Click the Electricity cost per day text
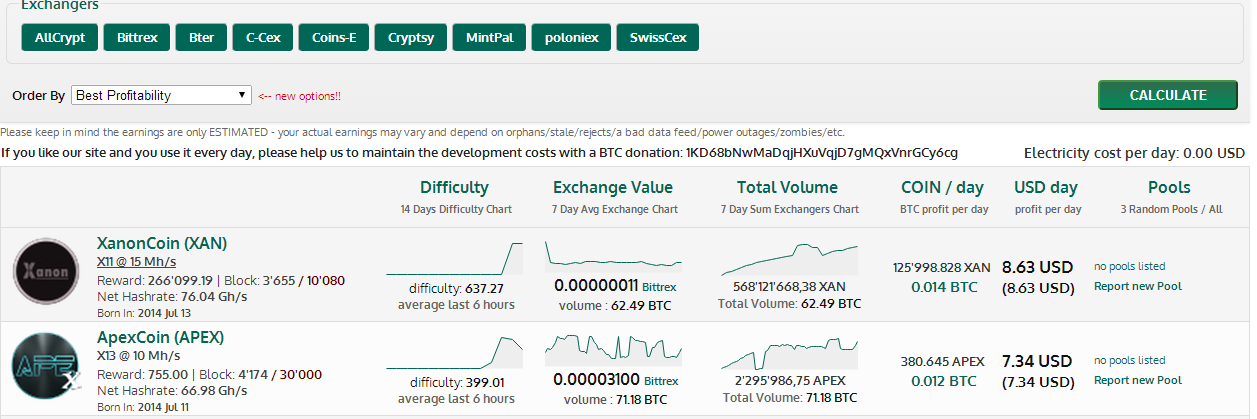The width and height of the screenshot is (1257, 419). [1134, 153]
